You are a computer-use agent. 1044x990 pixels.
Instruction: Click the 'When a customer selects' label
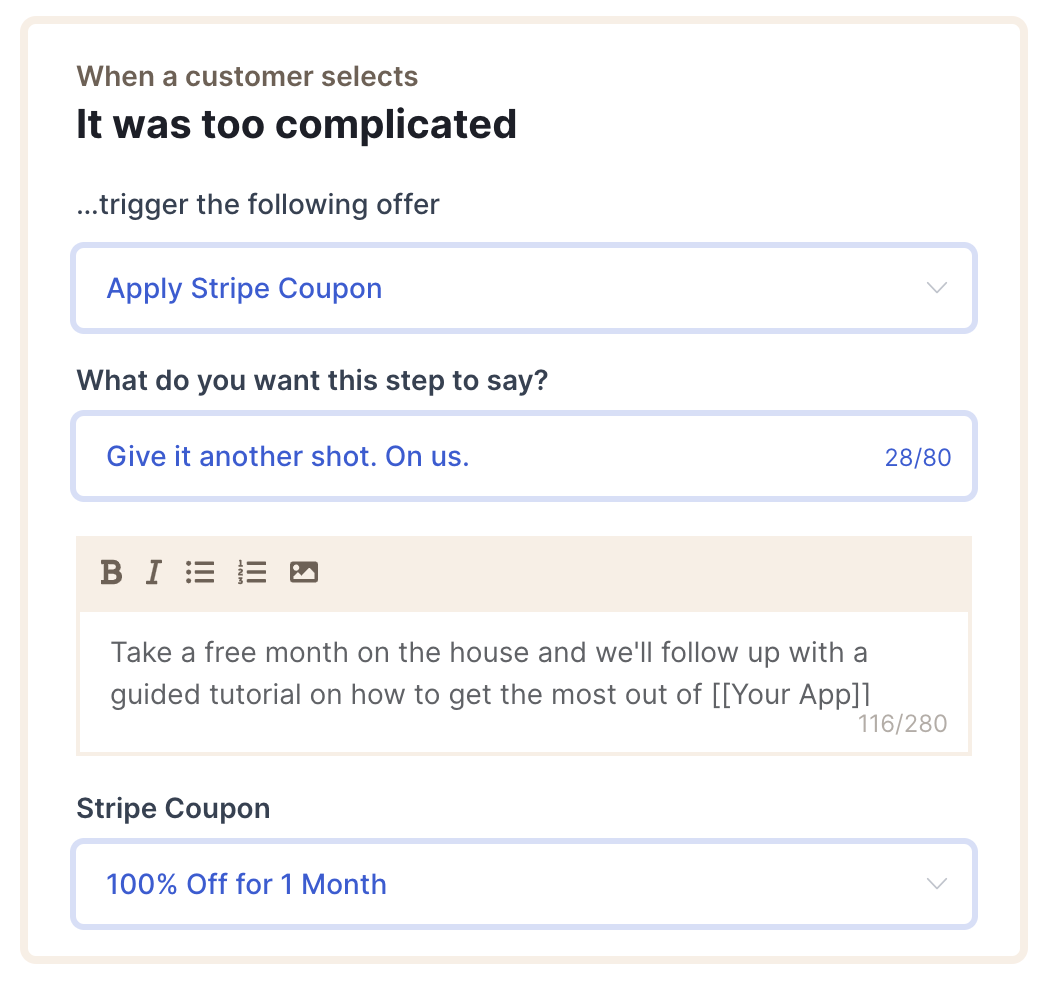tap(247, 77)
